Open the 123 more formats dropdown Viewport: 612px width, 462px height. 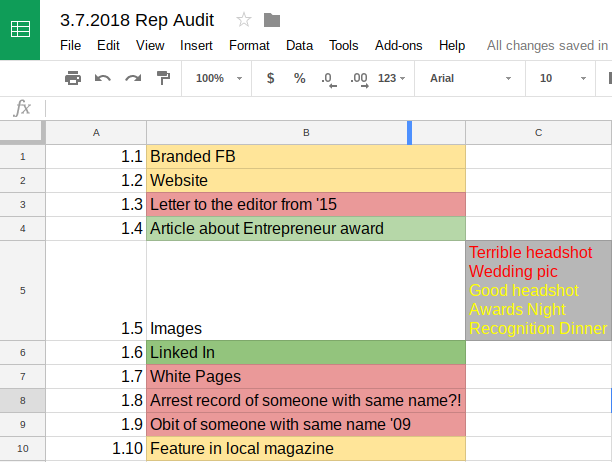(x=391, y=78)
